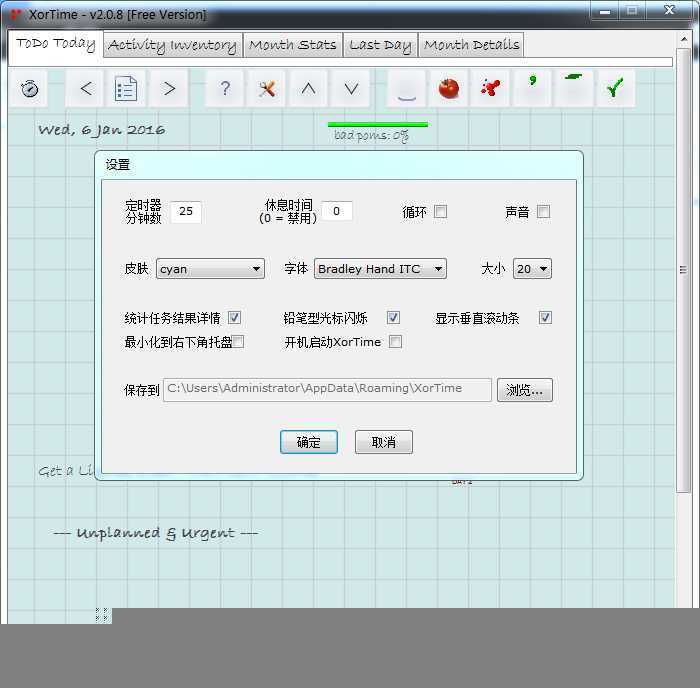Screen dimensions: 700x688
Task: Mark a pomodoro with the tomato icon
Action: pyautogui.click(x=448, y=88)
